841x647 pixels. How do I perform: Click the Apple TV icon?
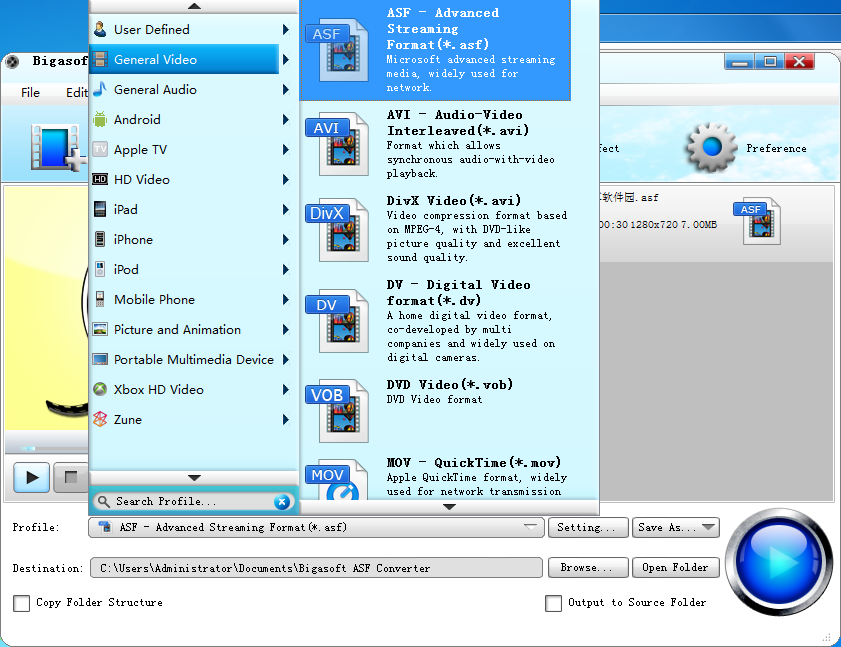coord(100,149)
